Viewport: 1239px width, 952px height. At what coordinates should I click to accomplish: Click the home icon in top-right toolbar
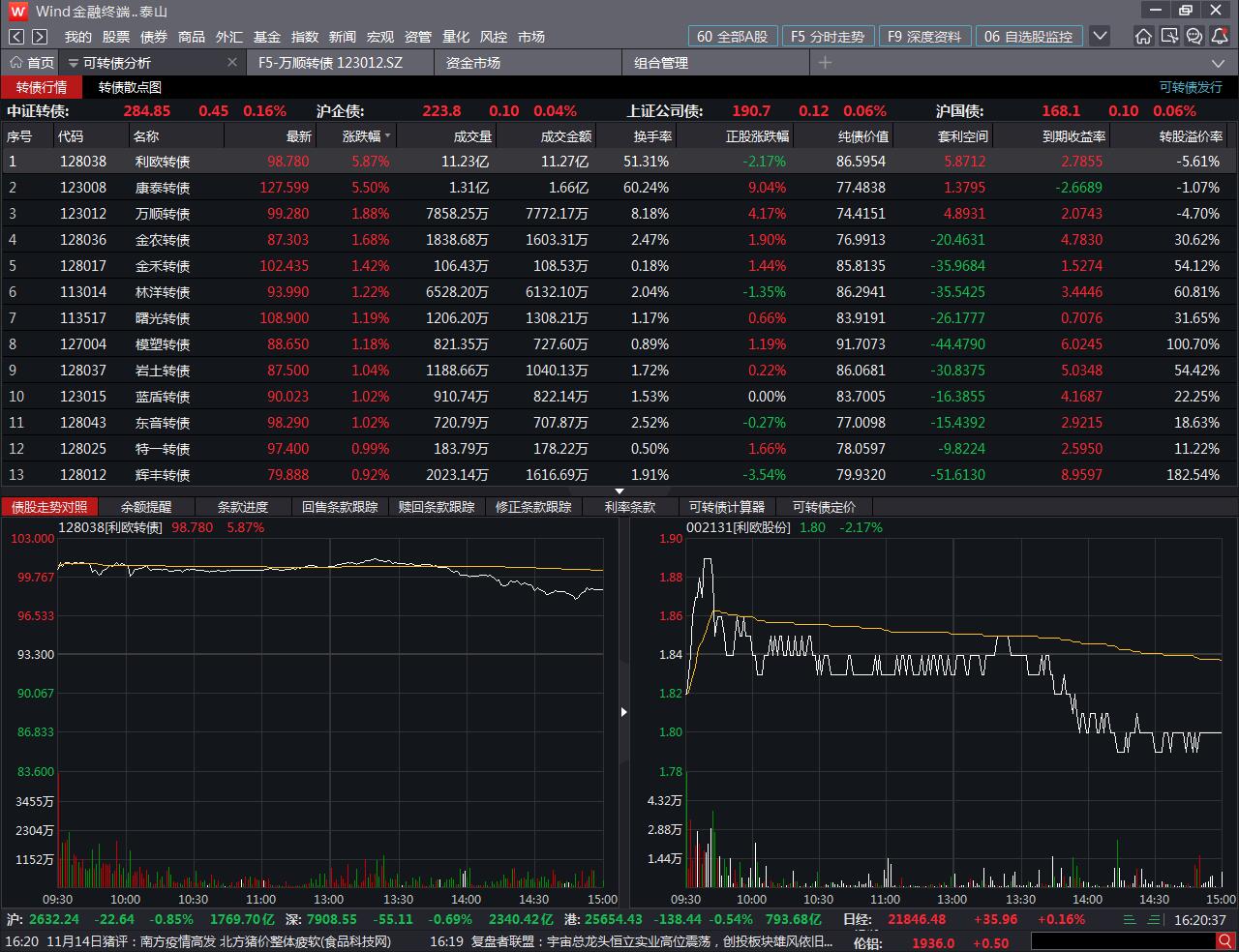point(1143,36)
